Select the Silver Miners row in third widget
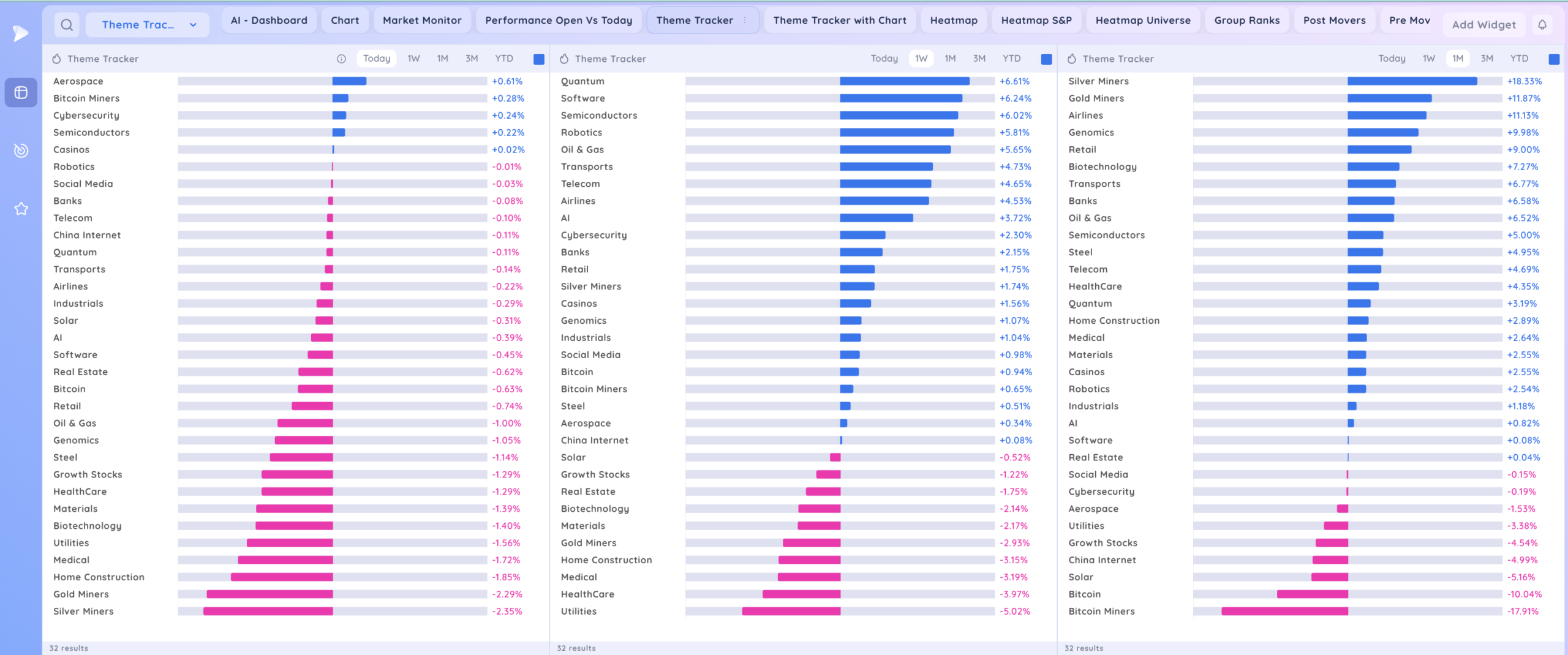 (x=1098, y=81)
